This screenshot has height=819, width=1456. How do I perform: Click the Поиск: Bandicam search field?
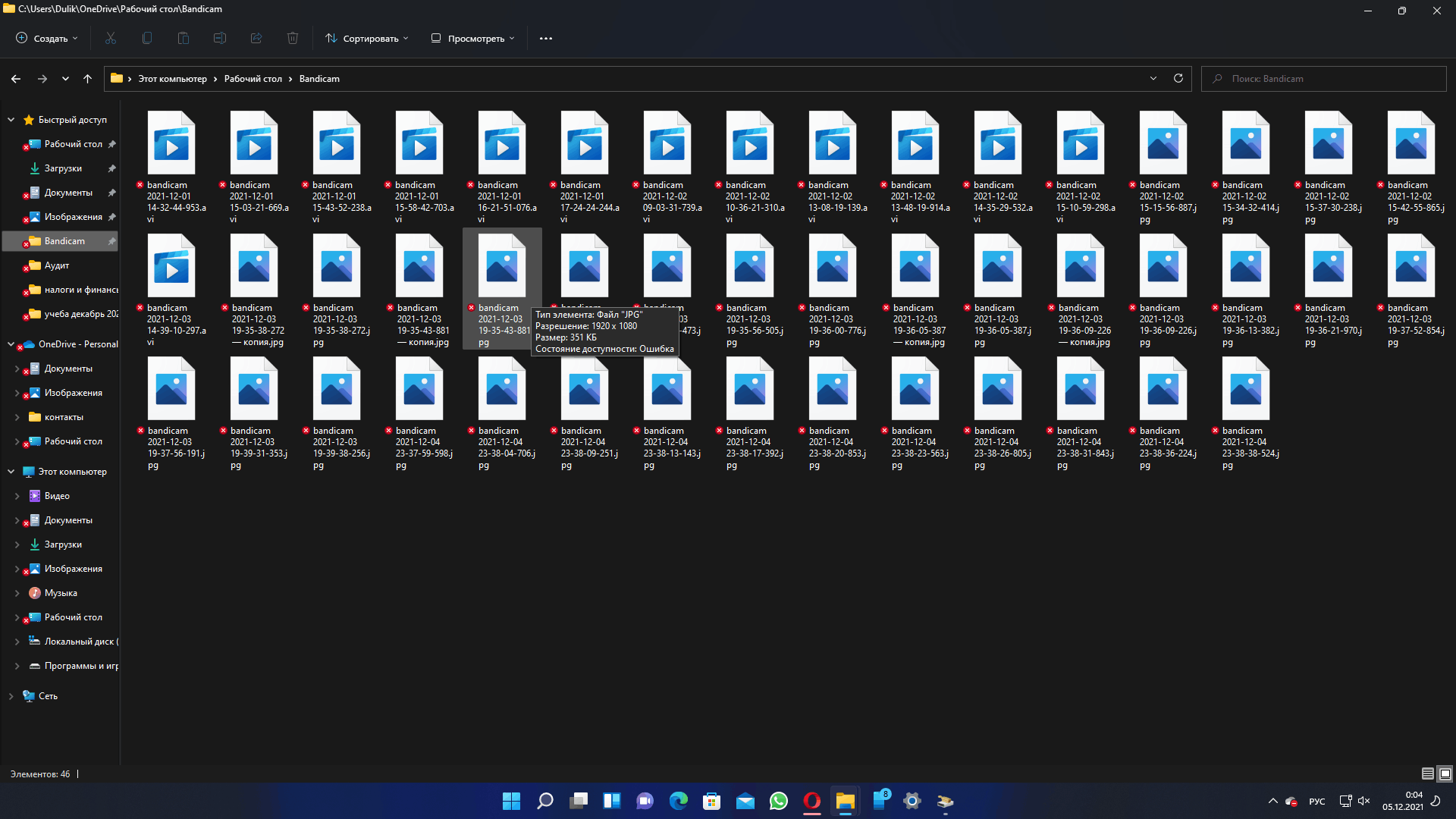[x=1324, y=79]
